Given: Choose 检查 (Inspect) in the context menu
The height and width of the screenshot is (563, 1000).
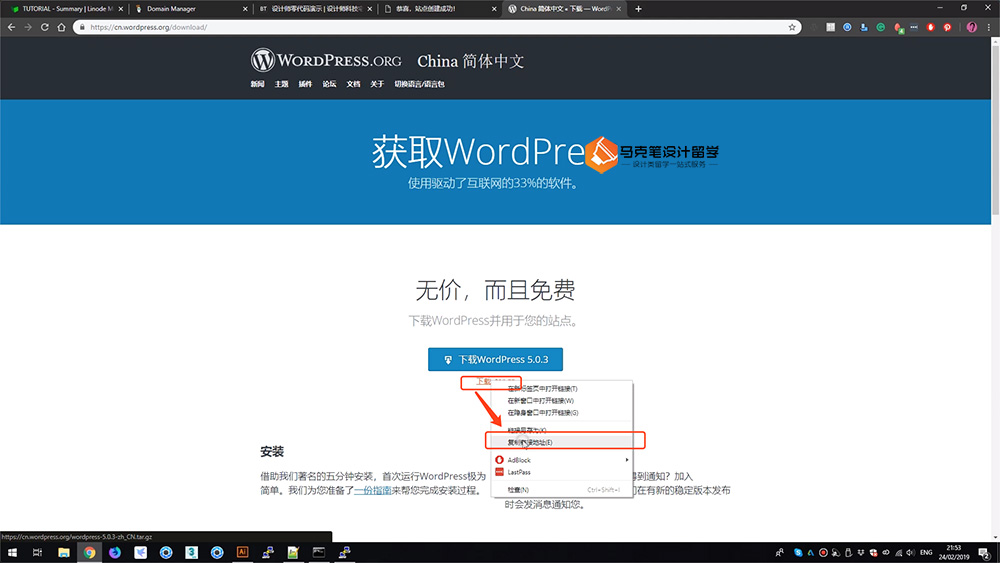Looking at the screenshot, I should pos(562,490).
